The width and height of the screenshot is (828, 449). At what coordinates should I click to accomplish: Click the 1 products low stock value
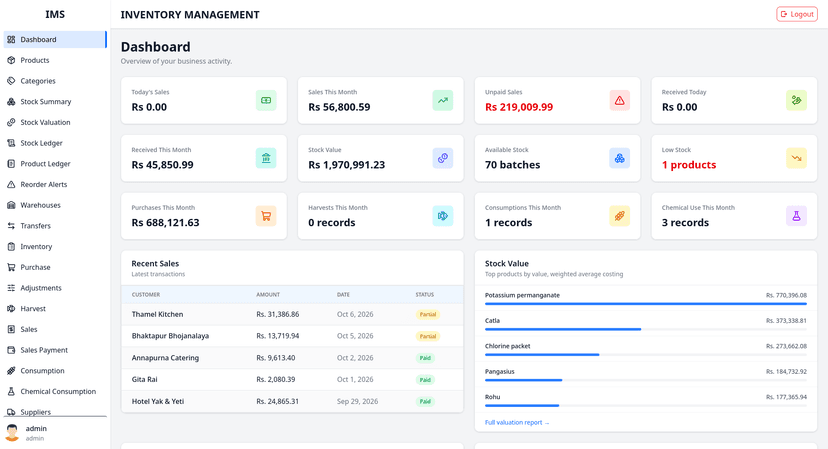(689, 165)
